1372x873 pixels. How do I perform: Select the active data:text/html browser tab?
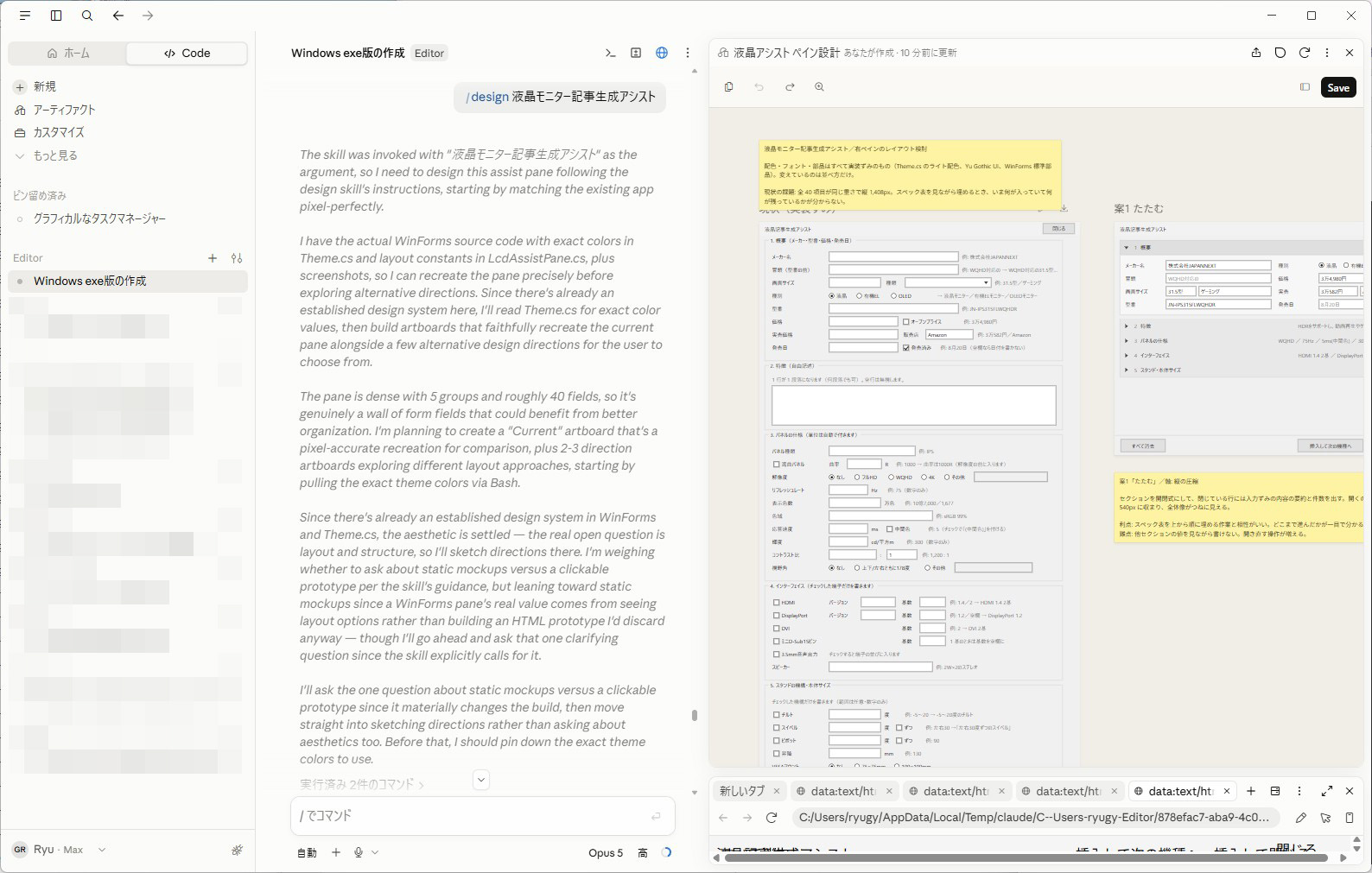(1181, 791)
